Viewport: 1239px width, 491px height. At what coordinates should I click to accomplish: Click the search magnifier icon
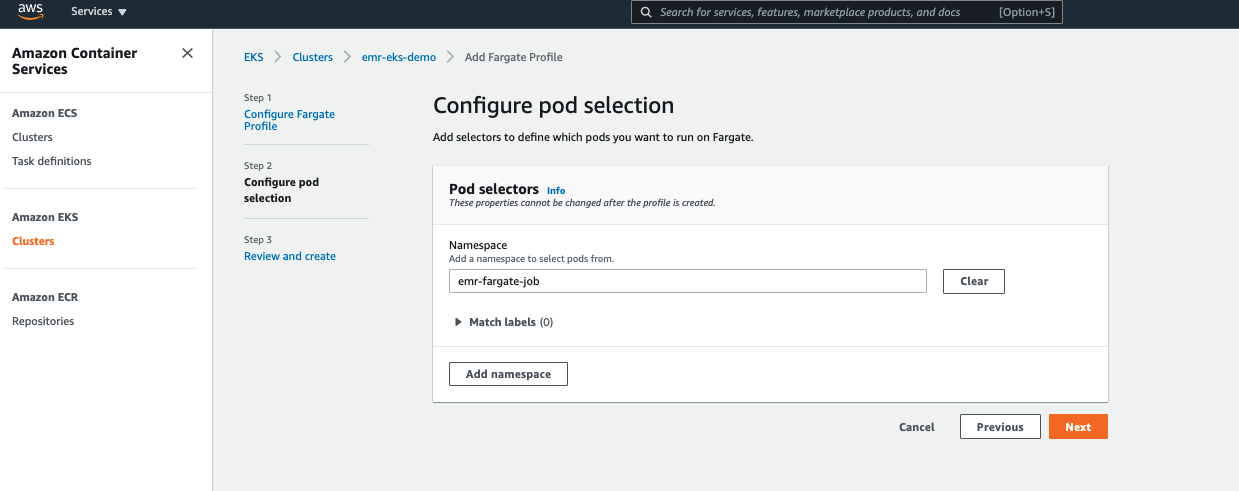[647, 12]
